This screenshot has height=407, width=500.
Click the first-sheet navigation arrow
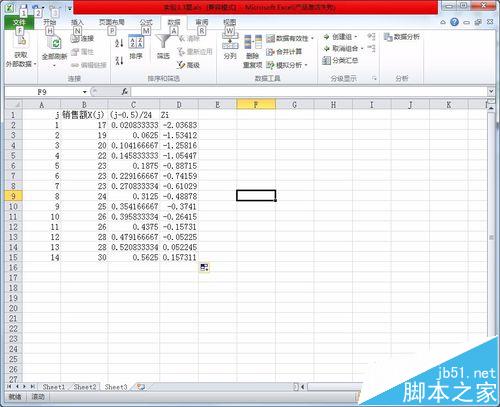tap(9, 387)
